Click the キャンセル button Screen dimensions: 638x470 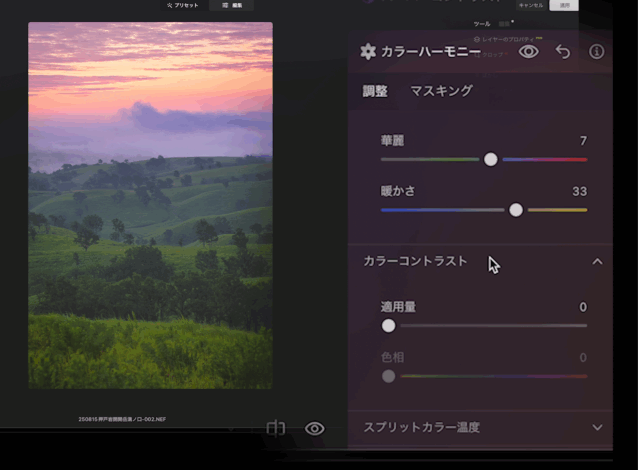pyautogui.click(x=531, y=5)
